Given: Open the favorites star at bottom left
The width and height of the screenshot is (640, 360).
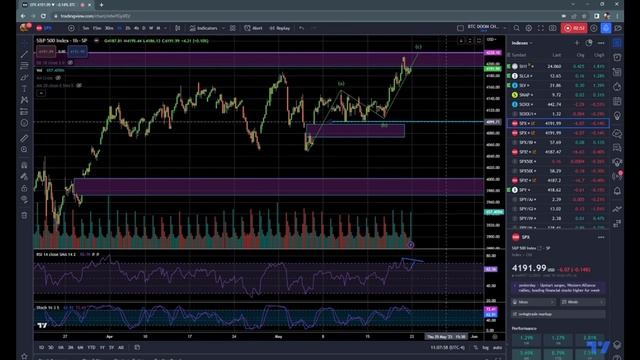Looking at the screenshot, I should point(24,356).
